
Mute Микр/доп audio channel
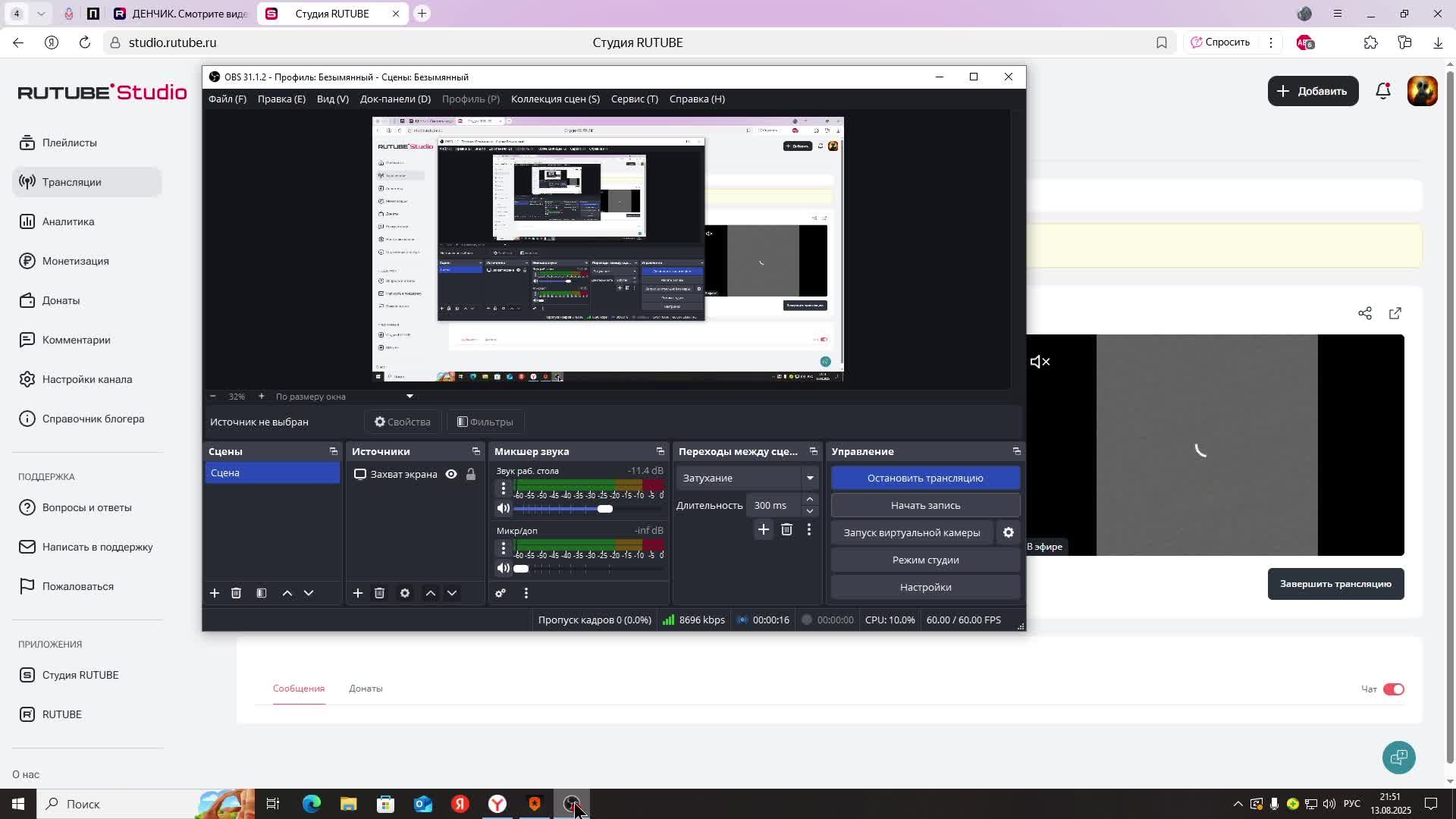504,568
